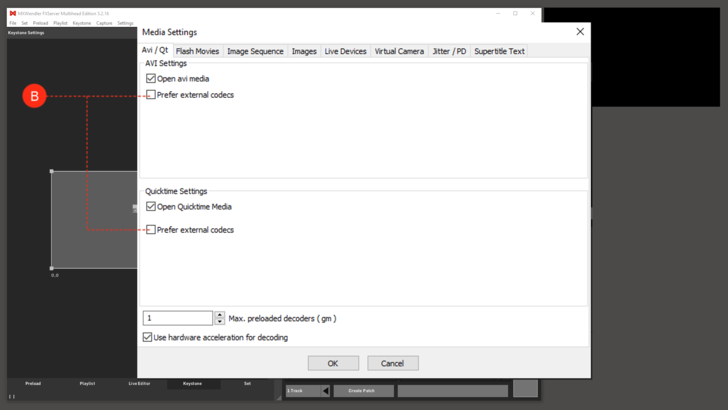Click Cancel in Media Settings dialog

coord(393,363)
